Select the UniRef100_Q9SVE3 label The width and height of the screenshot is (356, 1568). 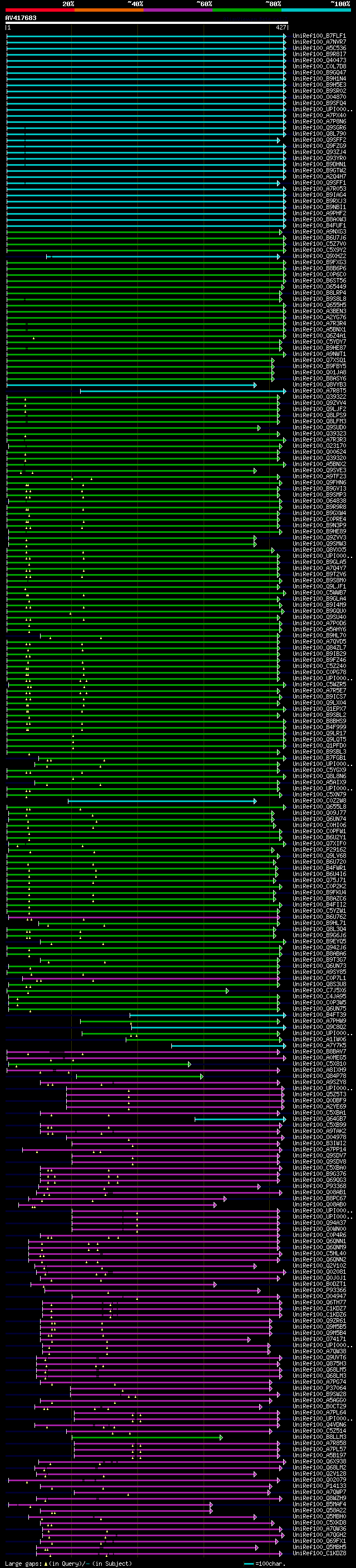[319, 471]
